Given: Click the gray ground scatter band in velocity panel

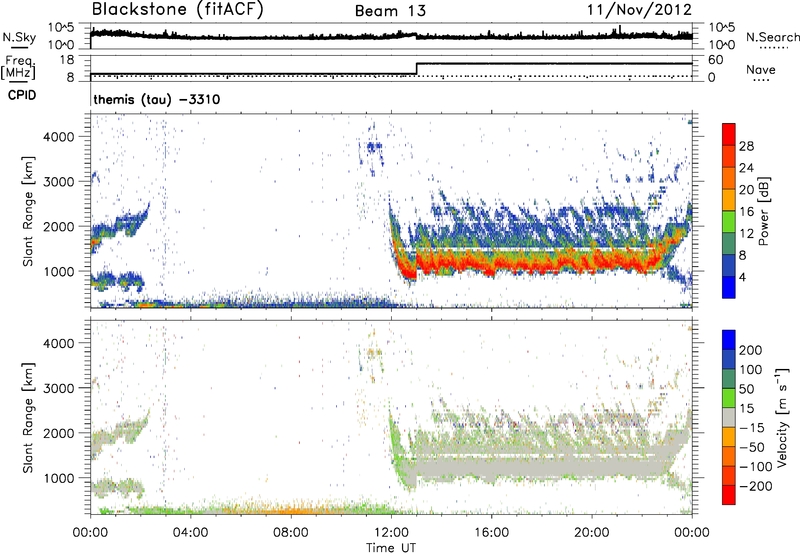Looking at the screenshot, I should (x=541, y=468).
